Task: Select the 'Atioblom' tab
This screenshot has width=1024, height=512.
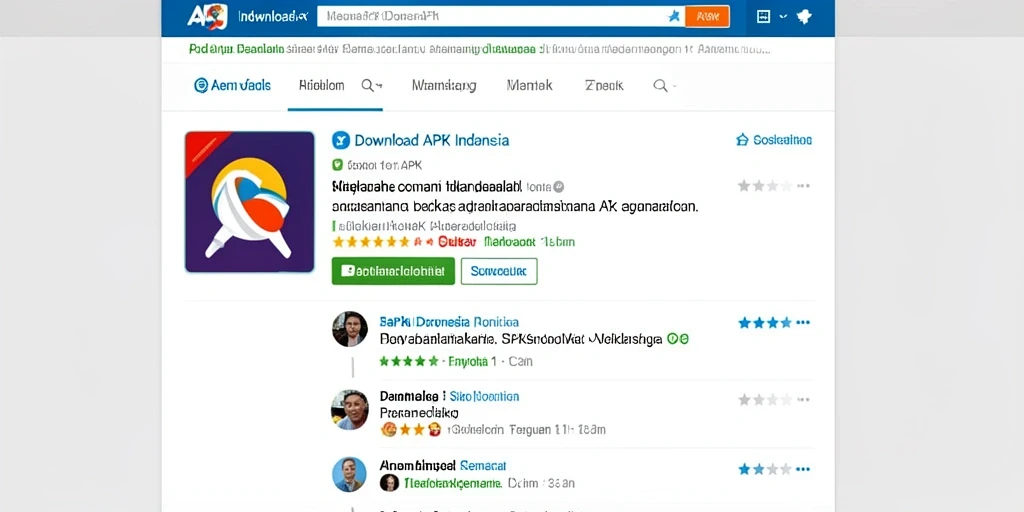Action: pos(321,86)
